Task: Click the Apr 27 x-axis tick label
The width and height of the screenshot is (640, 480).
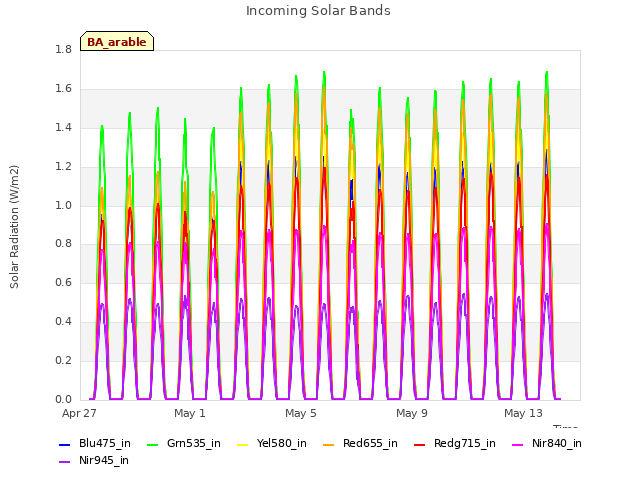Action: click(x=79, y=413)
